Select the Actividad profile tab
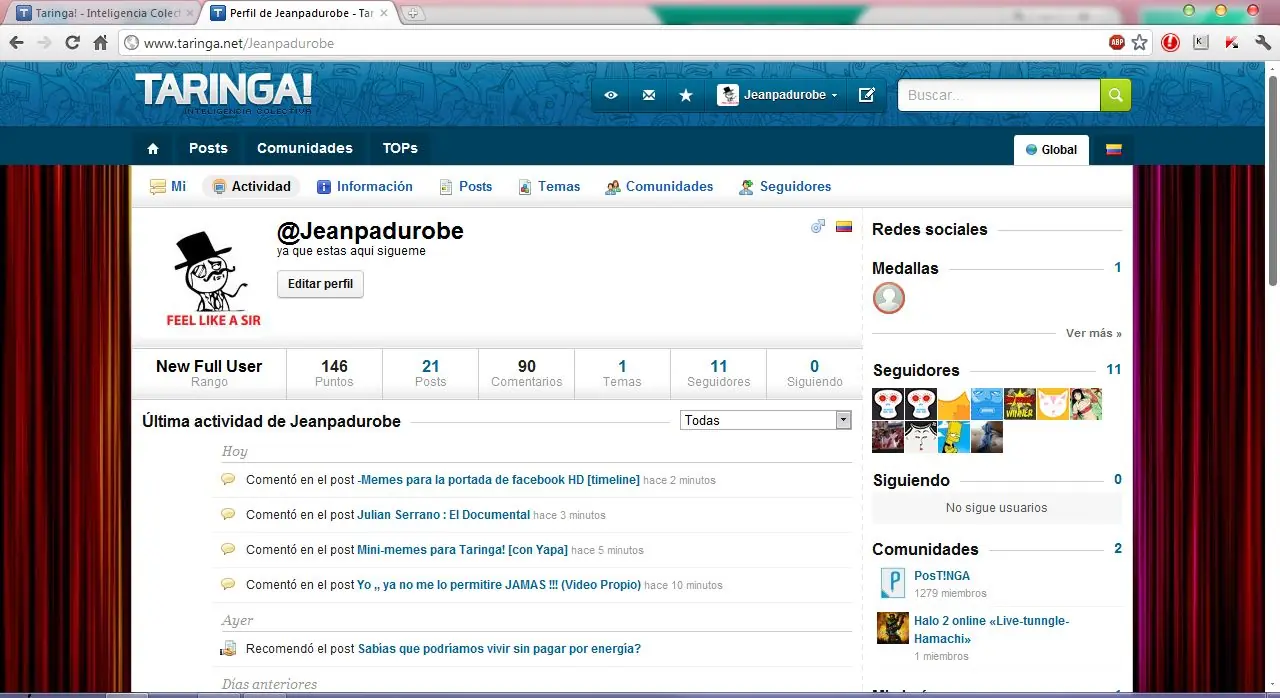1280x698 pixels. (x=251, y=186)
